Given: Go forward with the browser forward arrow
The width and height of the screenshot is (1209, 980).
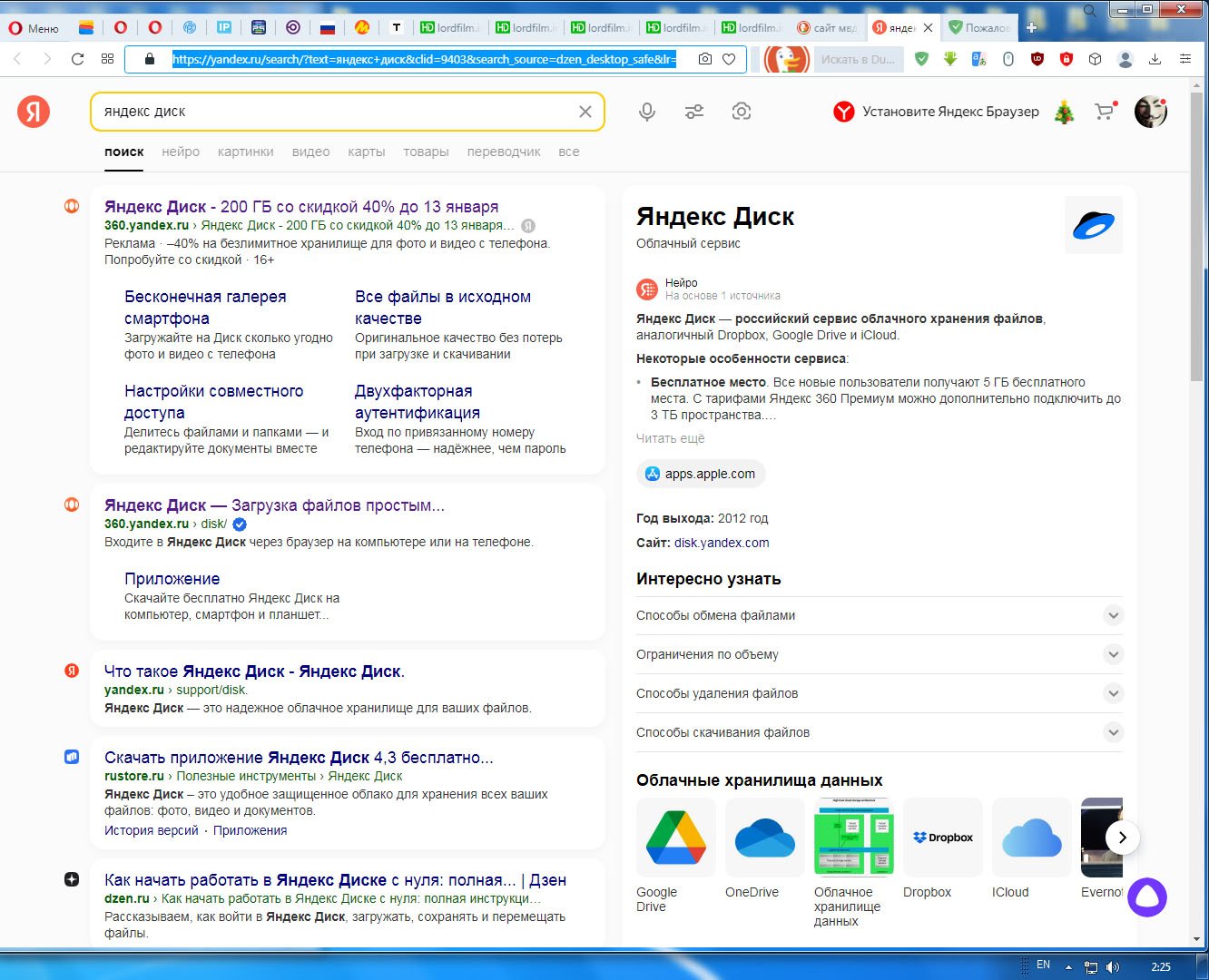Looking at the screenshot, I should click(x=47, y=59).
